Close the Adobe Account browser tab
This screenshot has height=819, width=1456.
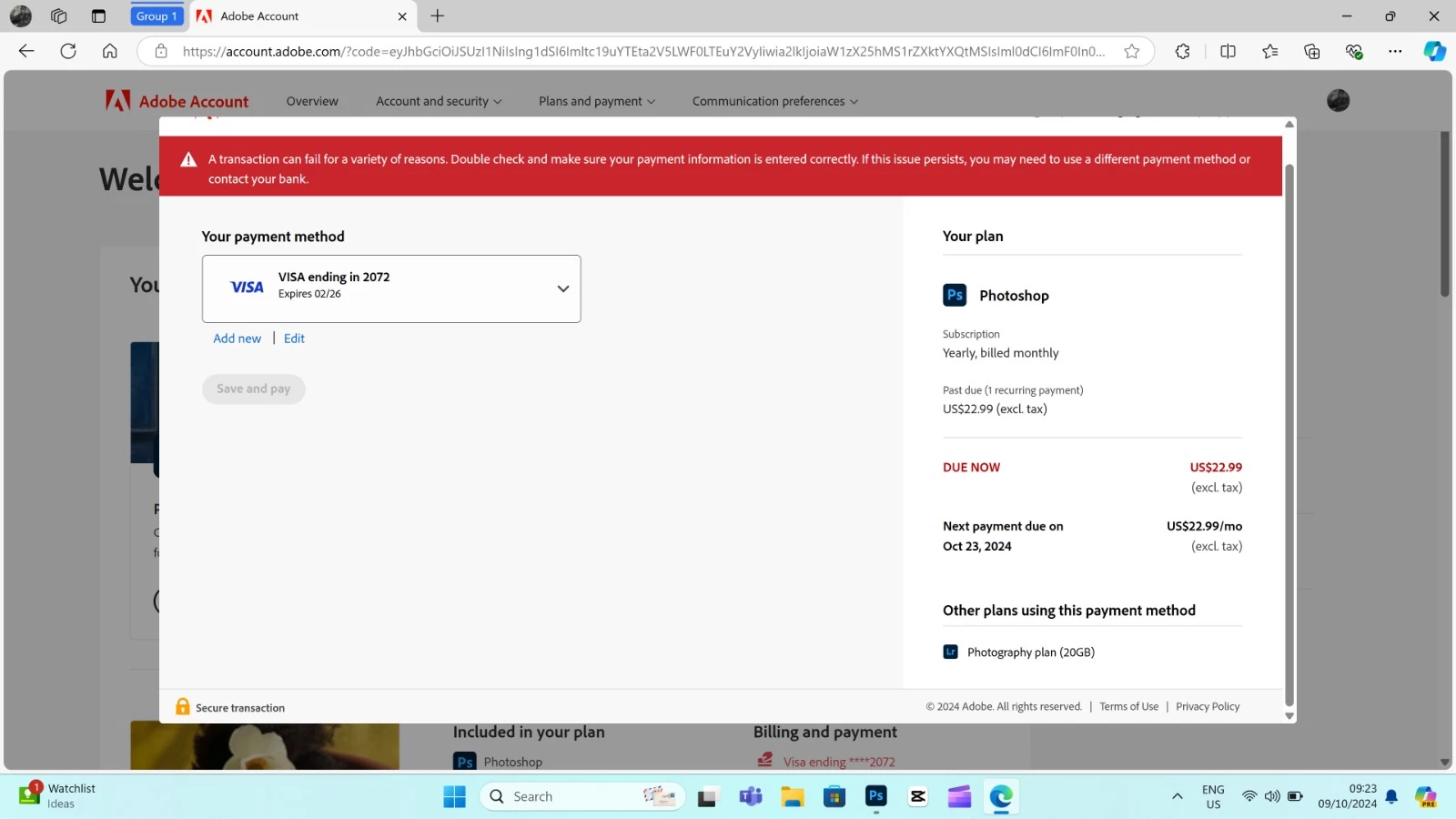click(402, 15)
